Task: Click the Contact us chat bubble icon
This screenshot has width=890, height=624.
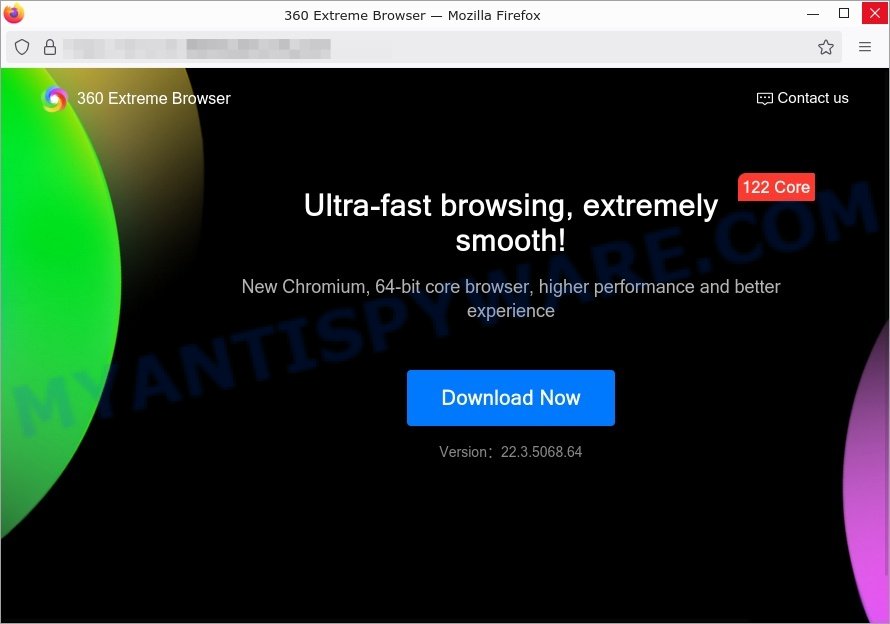Action: pyautogui.click(x=764, y=99)
